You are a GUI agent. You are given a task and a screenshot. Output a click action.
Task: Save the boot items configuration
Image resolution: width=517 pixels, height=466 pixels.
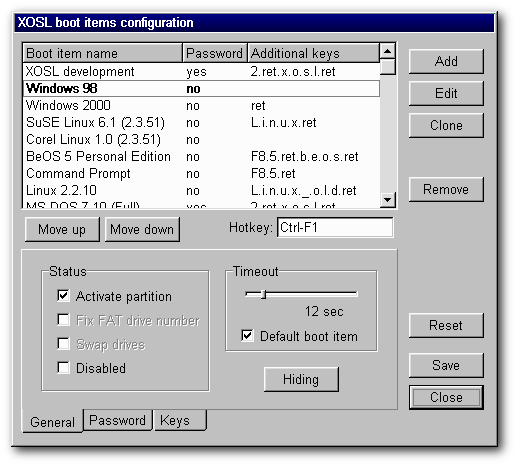coord(446,365)
